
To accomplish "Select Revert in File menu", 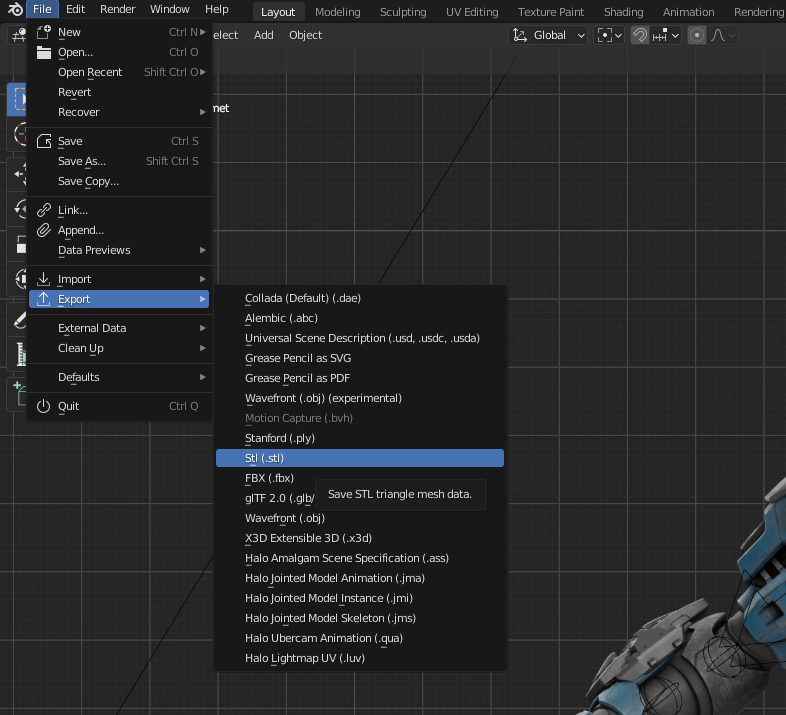I will click(x=119, y=92).
